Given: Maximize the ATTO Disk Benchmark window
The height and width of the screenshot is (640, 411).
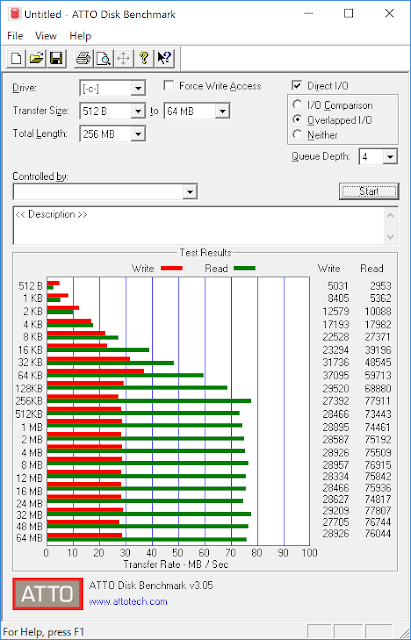Looking at the screenshot, I should (x=348, y=13).
